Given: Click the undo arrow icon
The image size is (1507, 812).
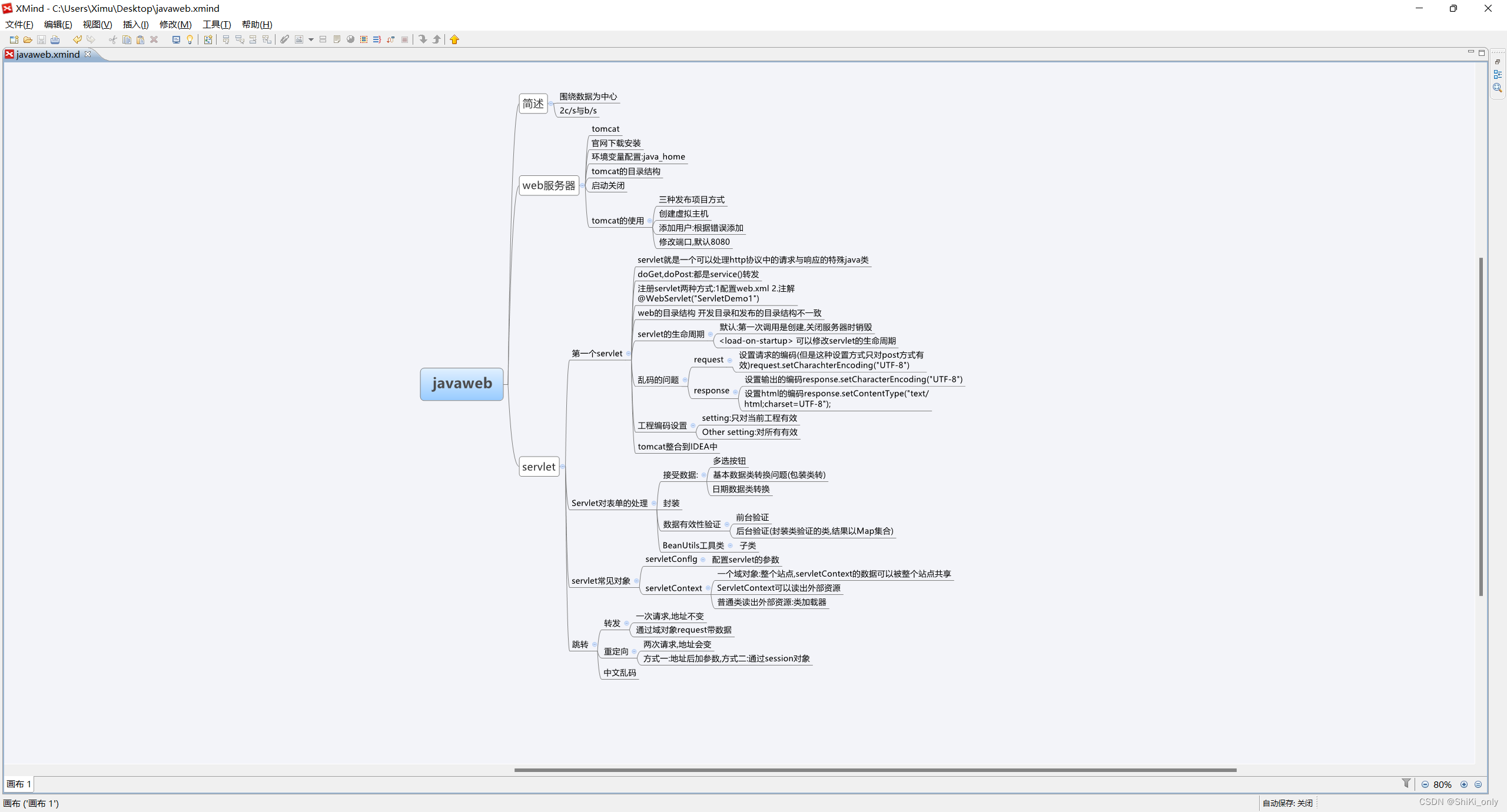Looking at the screenshot, I should (x=77, y=39).
